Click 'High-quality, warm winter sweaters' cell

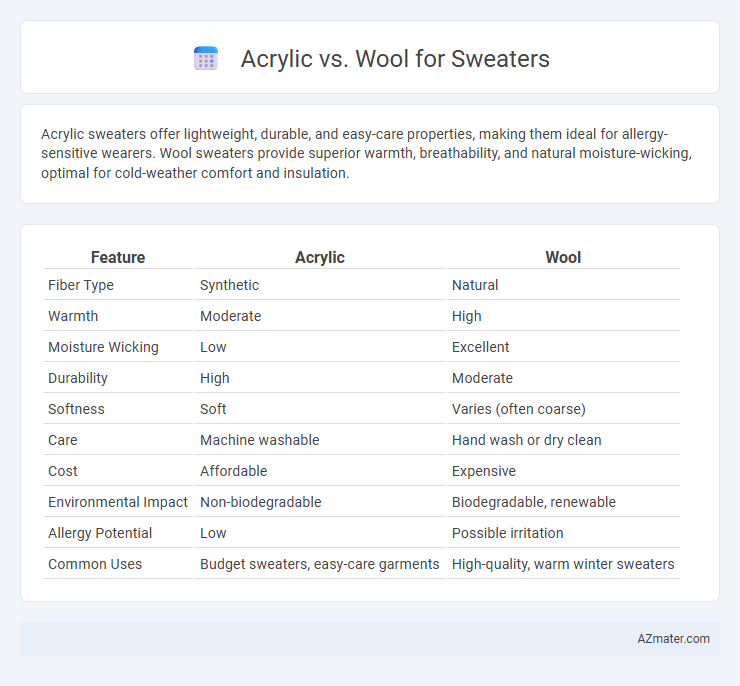pos(563,564)
